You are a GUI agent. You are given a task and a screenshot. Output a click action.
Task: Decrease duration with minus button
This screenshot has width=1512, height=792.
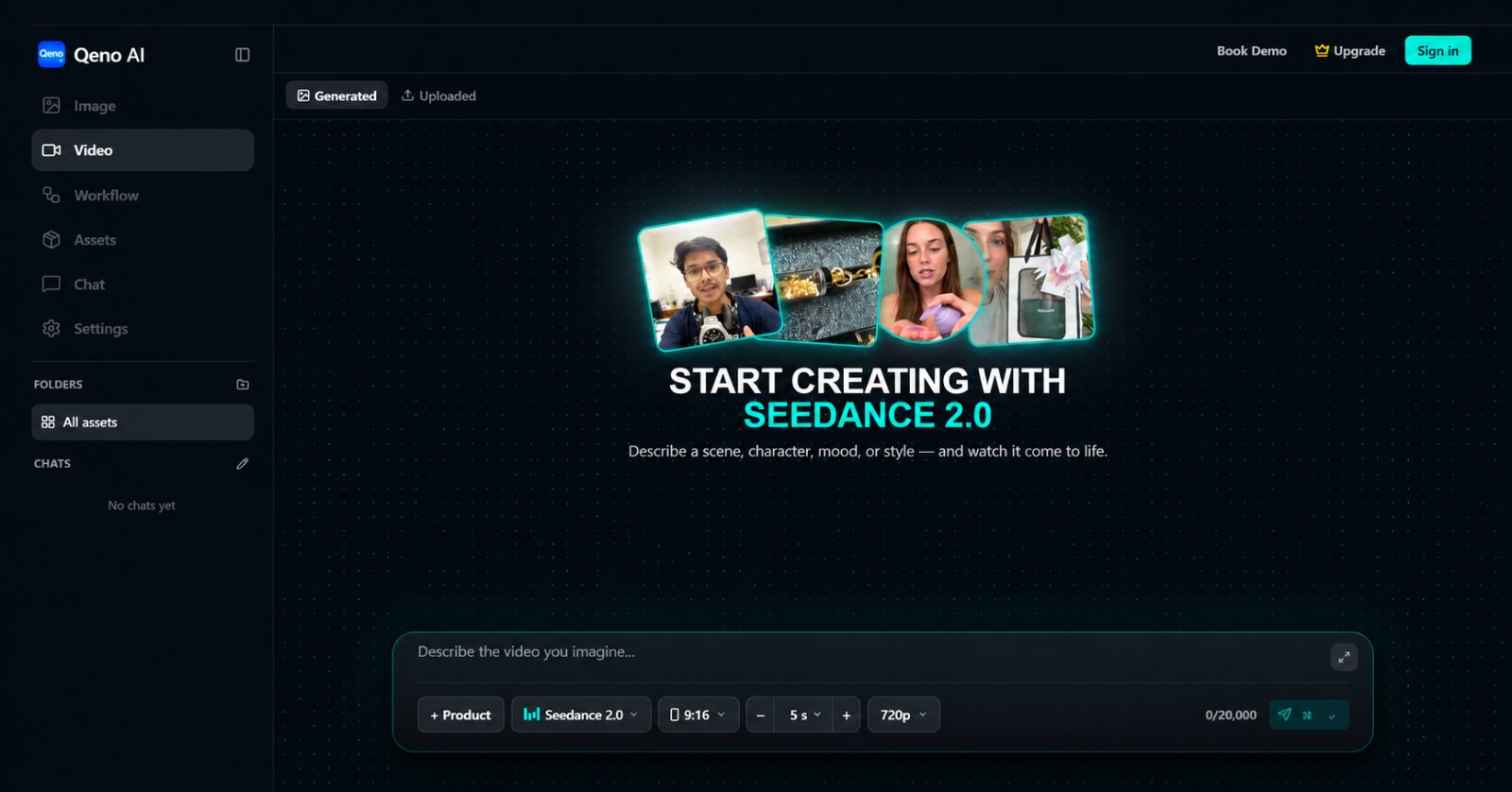761,715
